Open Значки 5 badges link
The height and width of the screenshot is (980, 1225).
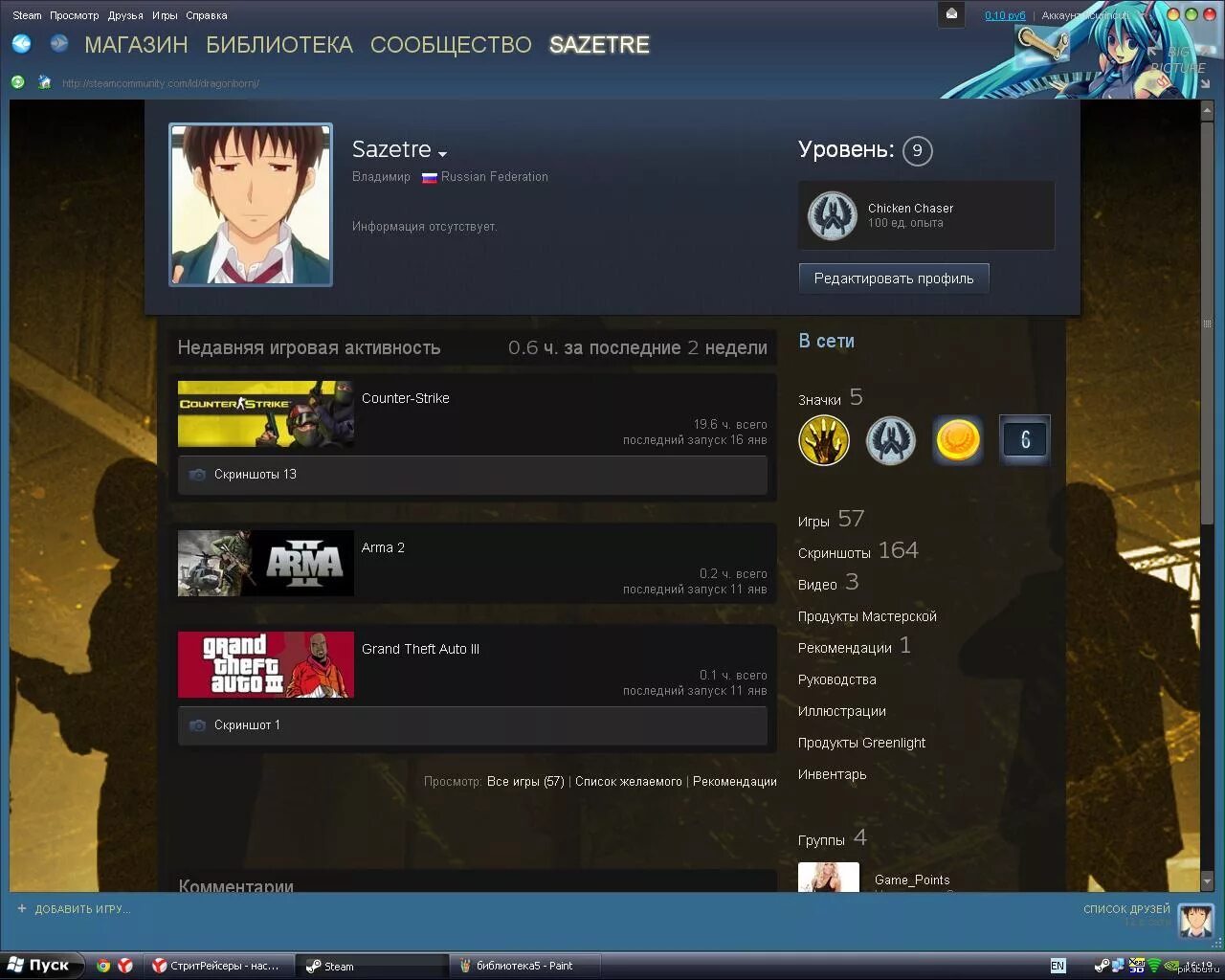click(x=831, y=397)
